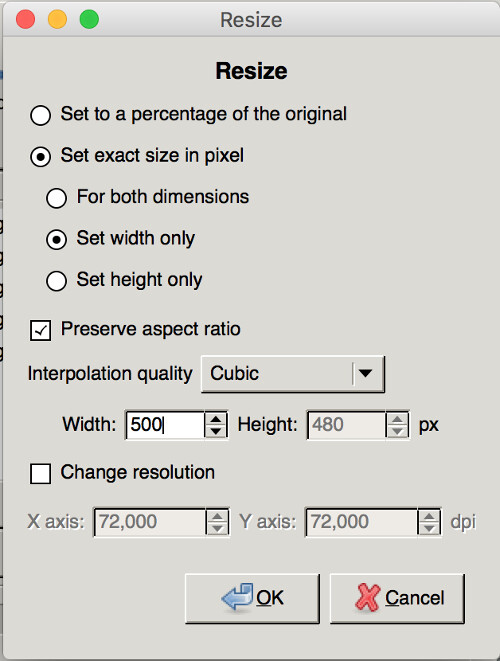The height and width of the screenshot is (661, 500).
Task: Click the Y axis up stepper arrow
Action: coord(429,516)
